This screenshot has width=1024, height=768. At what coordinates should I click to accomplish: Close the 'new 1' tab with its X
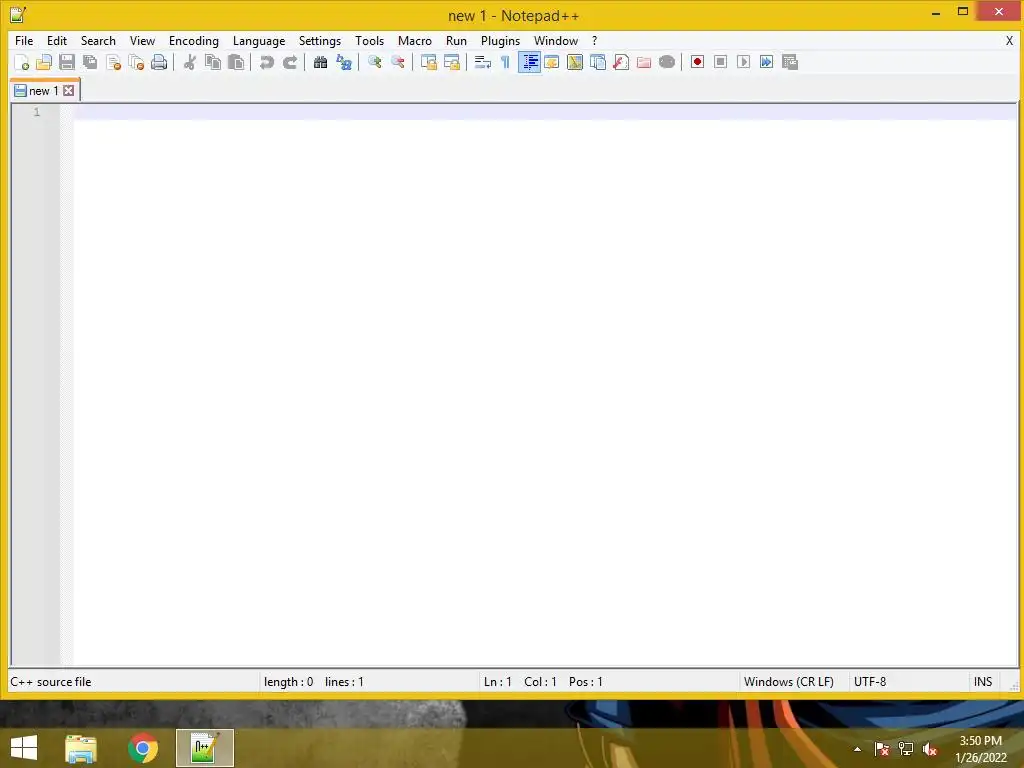pos(69,91)
